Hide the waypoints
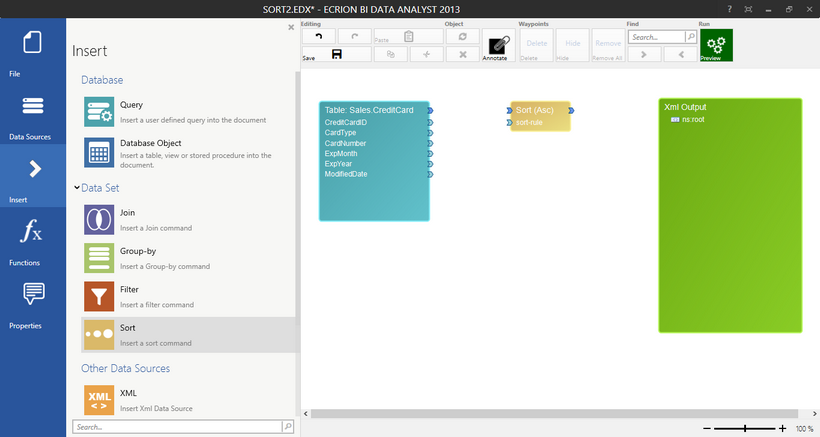 573,45
